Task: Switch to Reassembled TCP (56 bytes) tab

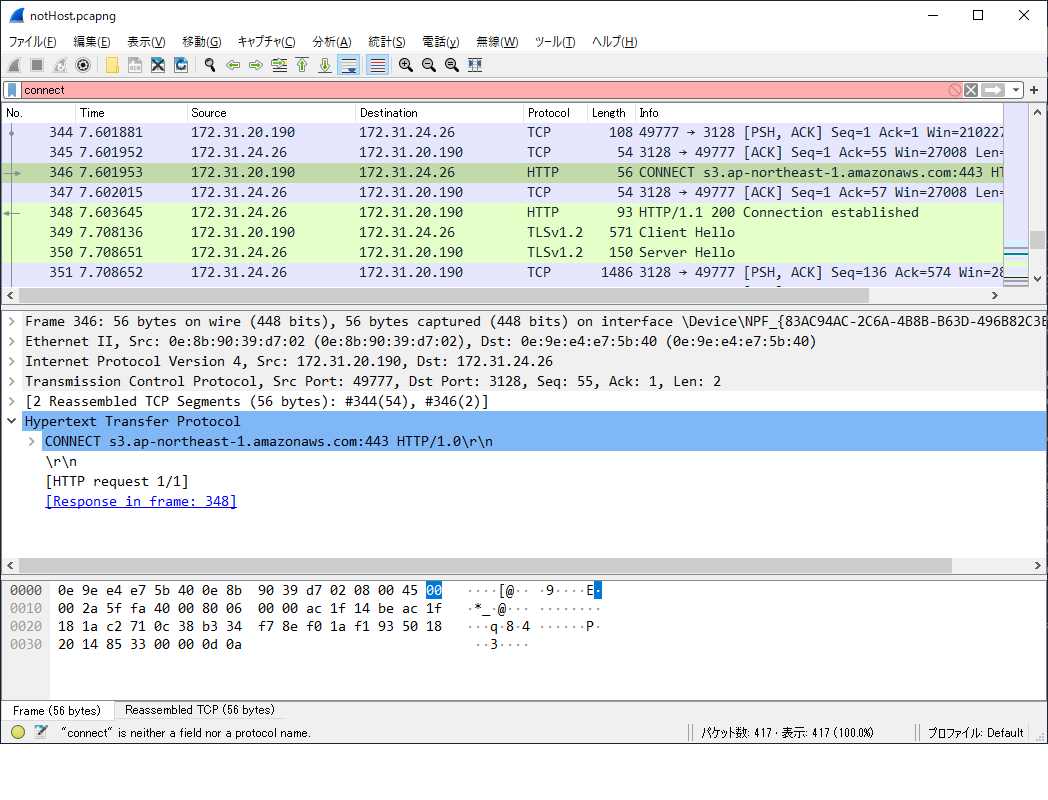Action: [200, 710]
